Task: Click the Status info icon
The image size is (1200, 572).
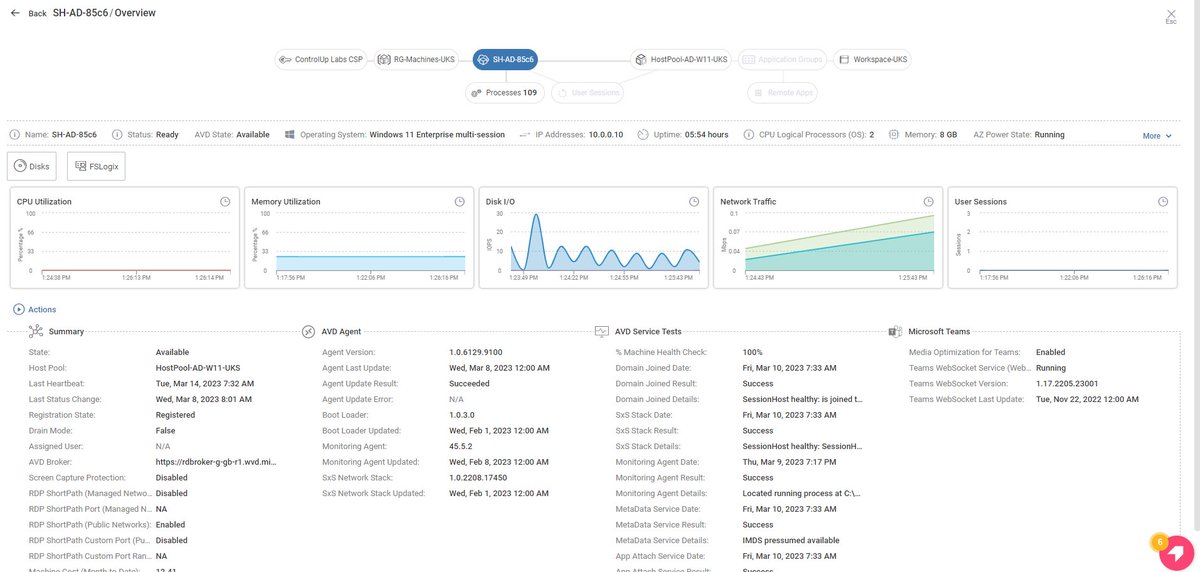Action: click(117, 134)
